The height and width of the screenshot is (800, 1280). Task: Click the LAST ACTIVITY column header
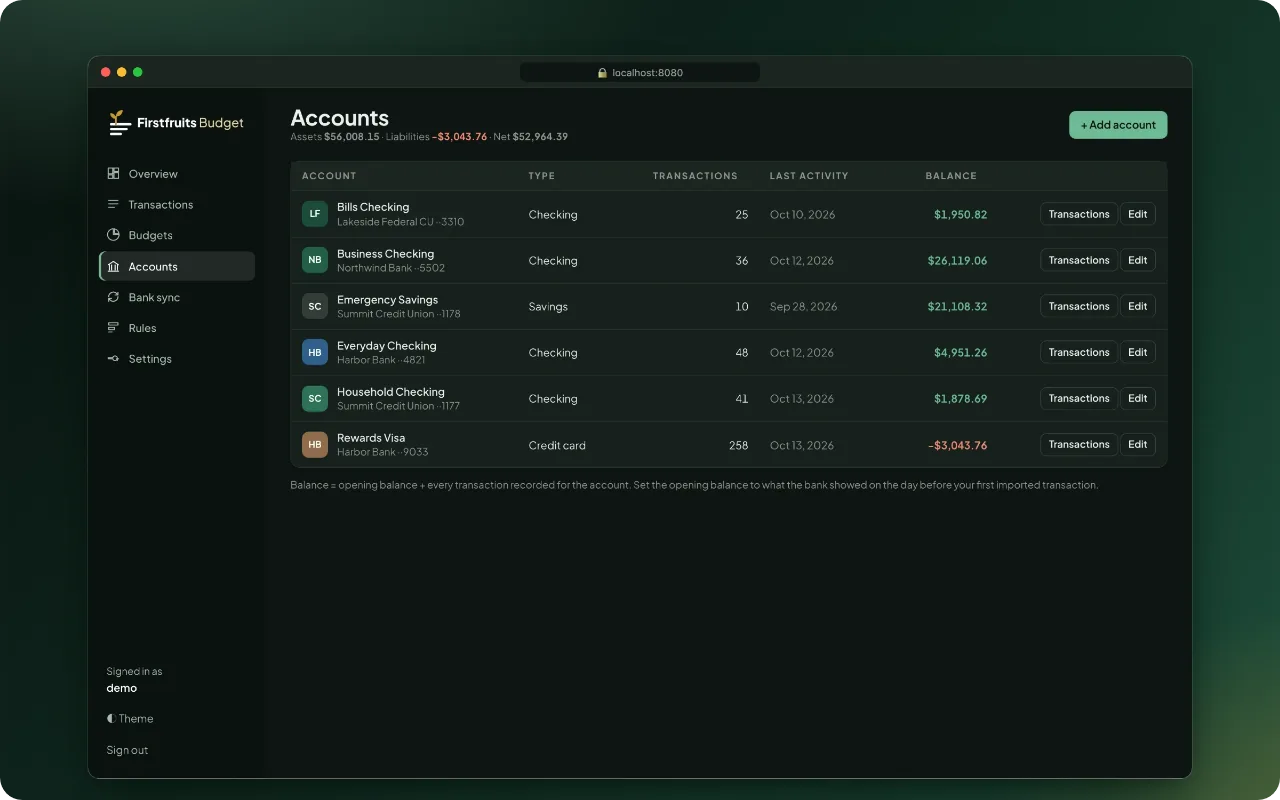point(809,176)
